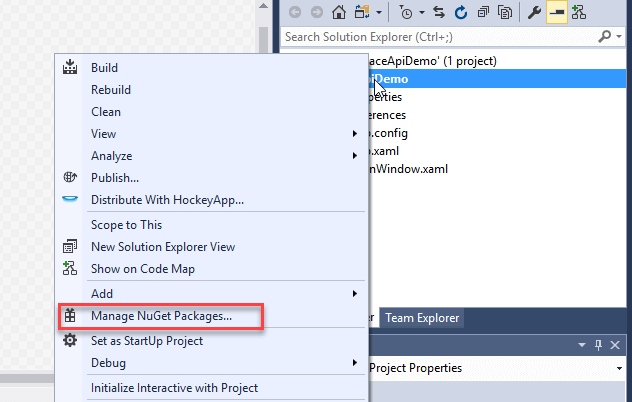The height and width of the screenshot is (402, 632).
Task: Click the Home icon in Solution Explorer toolbar
Action: 340,13
